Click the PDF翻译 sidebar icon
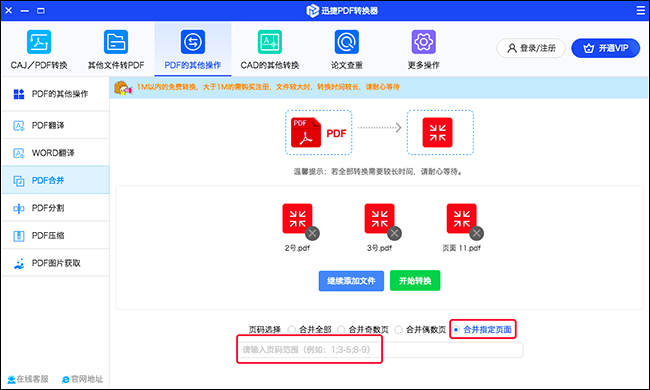 [19, 126]
